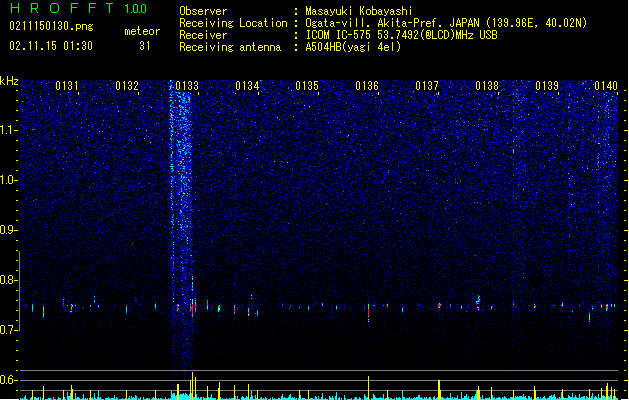Screen dimensions: 629x400
Task: Click the kHz axis unit label
Action: [9, 81]
